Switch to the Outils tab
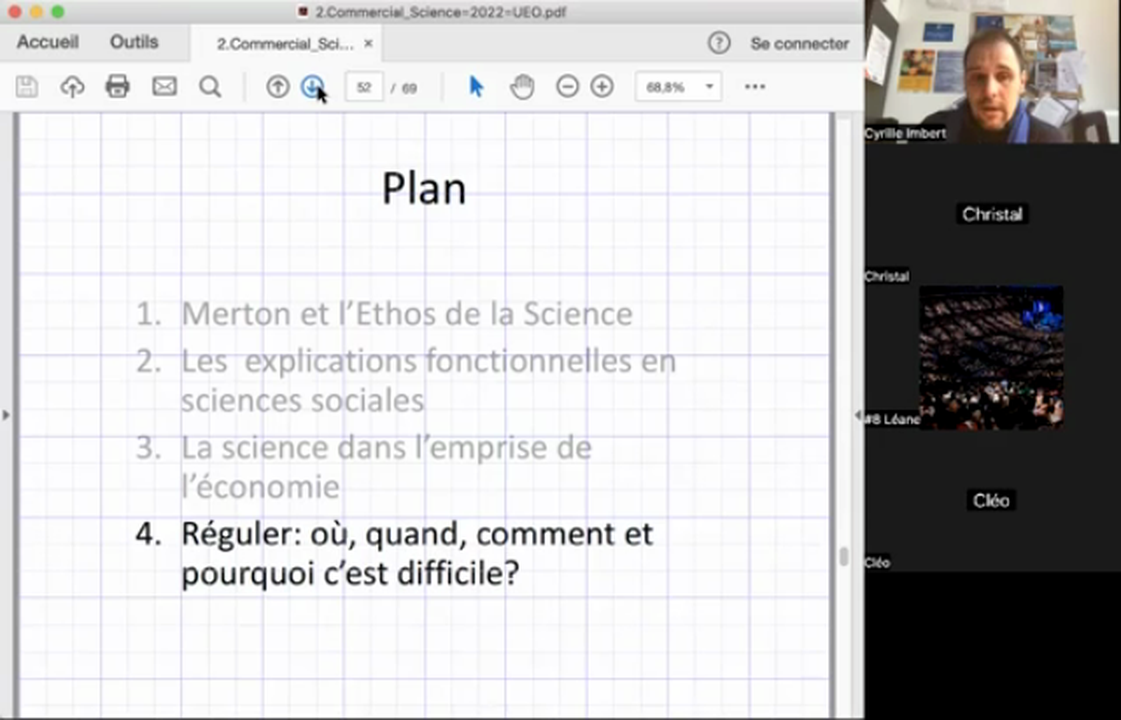1121x720 pixels. (133, 42)
